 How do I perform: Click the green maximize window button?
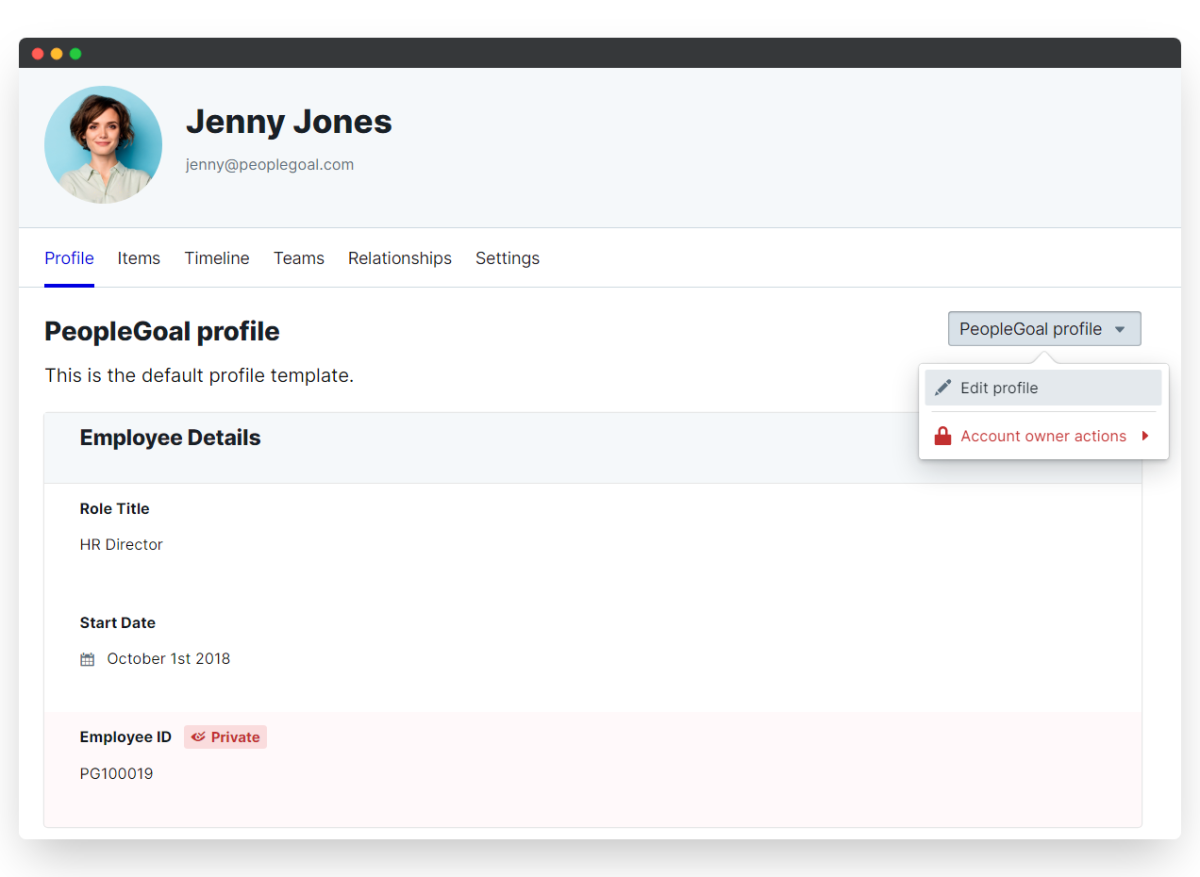click(76, 54)
